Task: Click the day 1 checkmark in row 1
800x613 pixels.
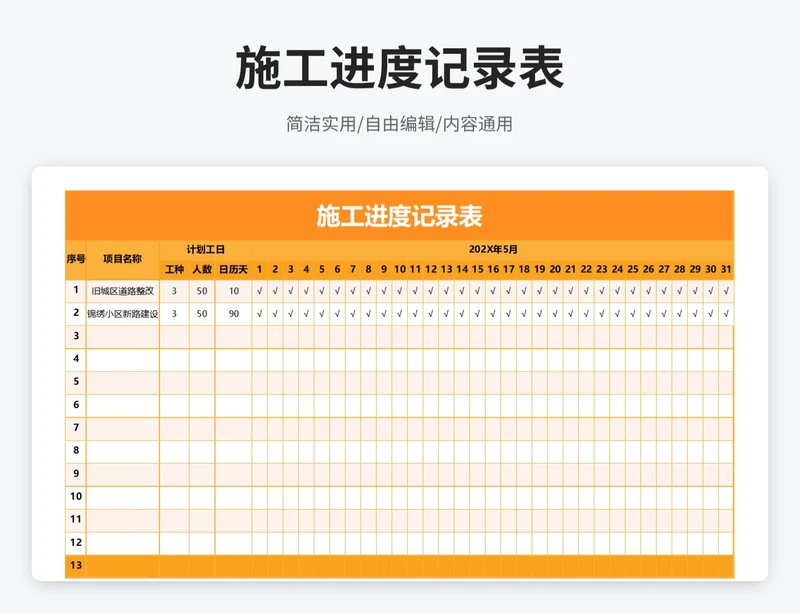Action: [x=260, y=291]
